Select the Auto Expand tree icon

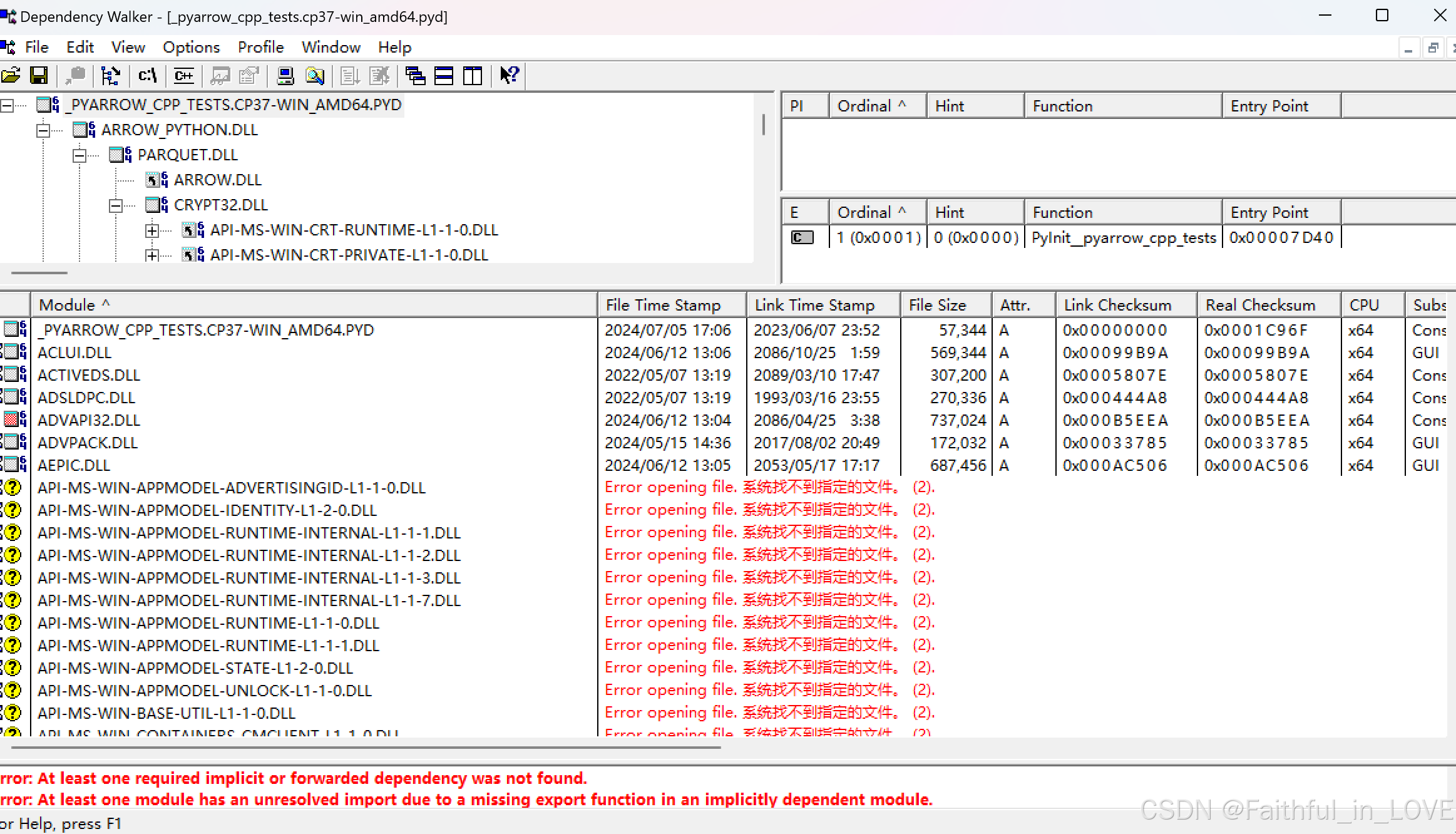pyautogui.click(x=111, y=76)
